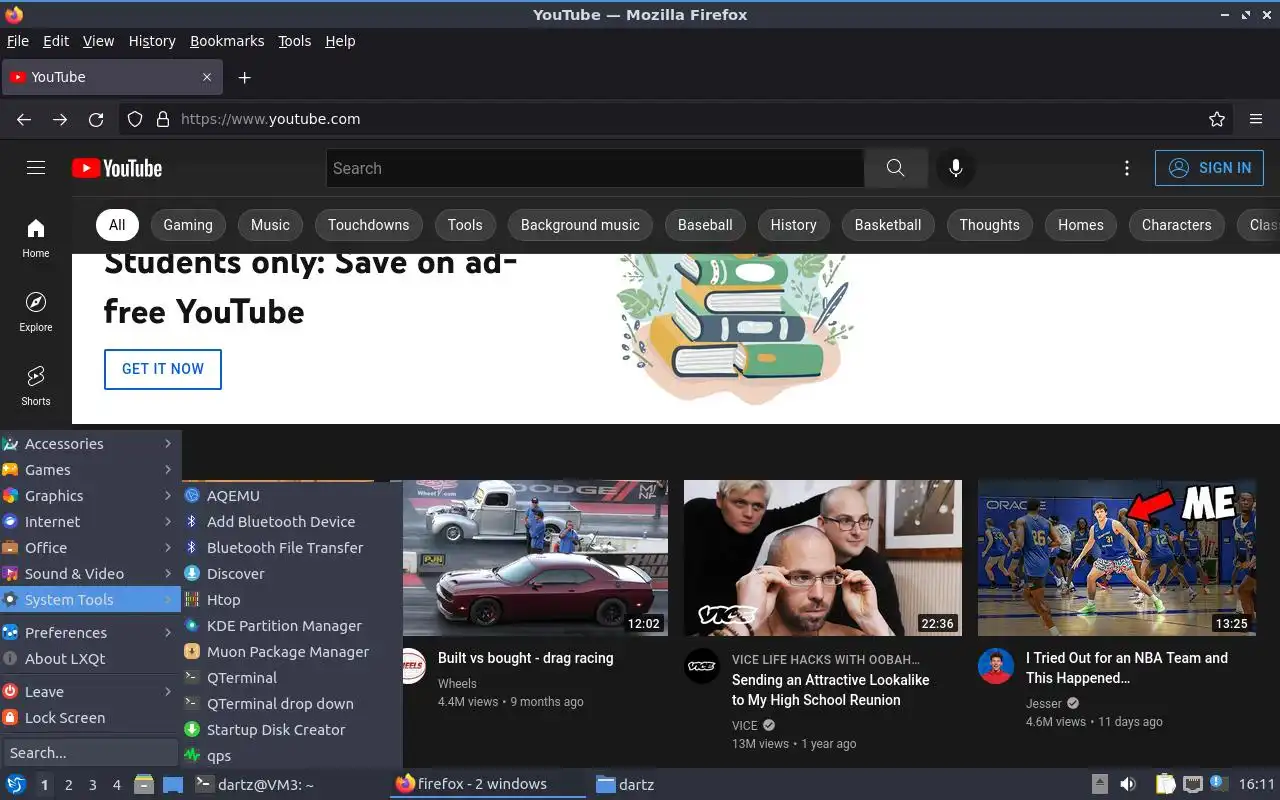Click Firefox back arrow
Viewport: 1280px width, 800px height.
(24, 119)
